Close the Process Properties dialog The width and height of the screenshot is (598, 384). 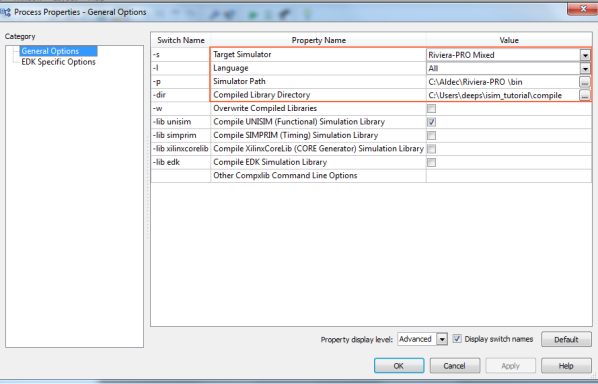click(x=582, y=9)
